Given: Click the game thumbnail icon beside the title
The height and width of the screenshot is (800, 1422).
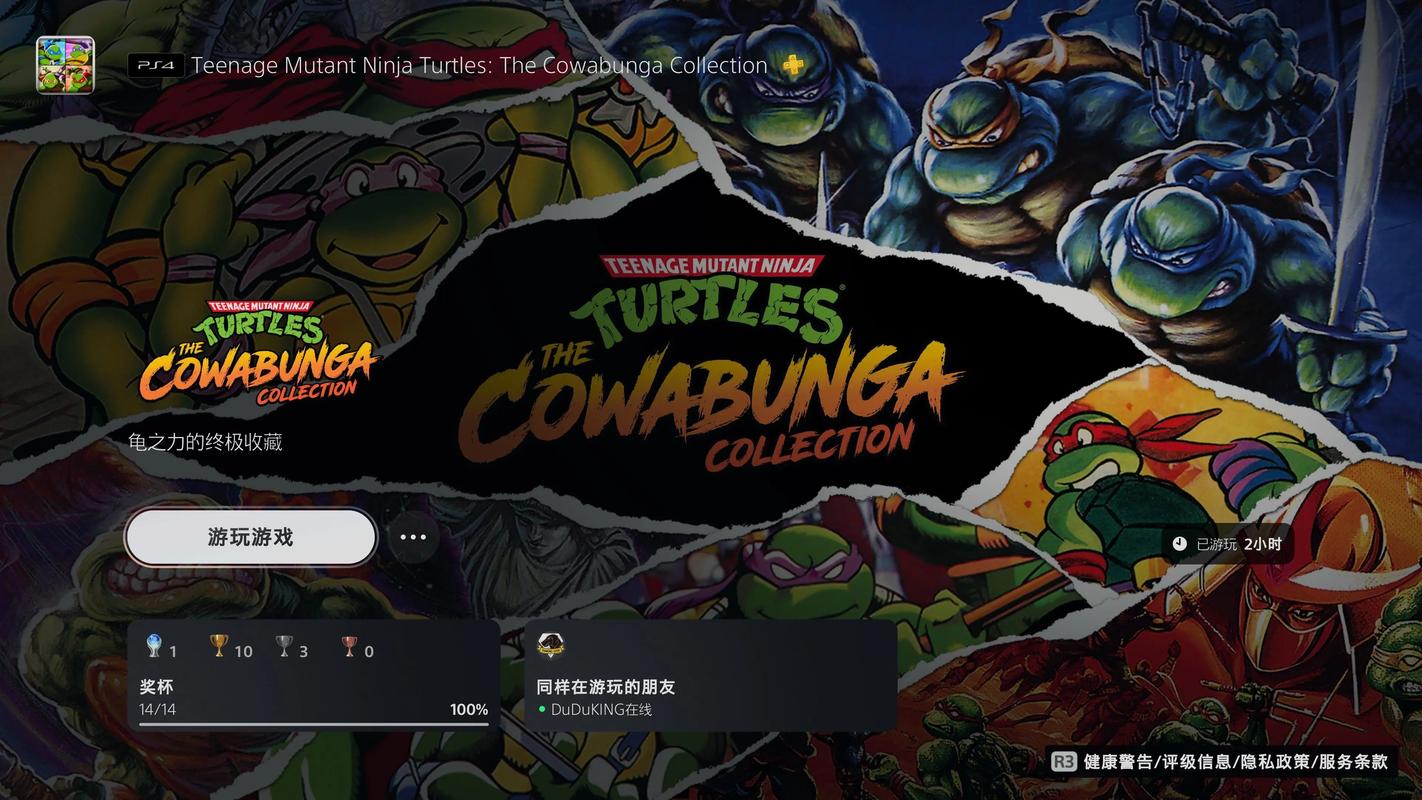Looking at the screenshot, I should (65, 65).
